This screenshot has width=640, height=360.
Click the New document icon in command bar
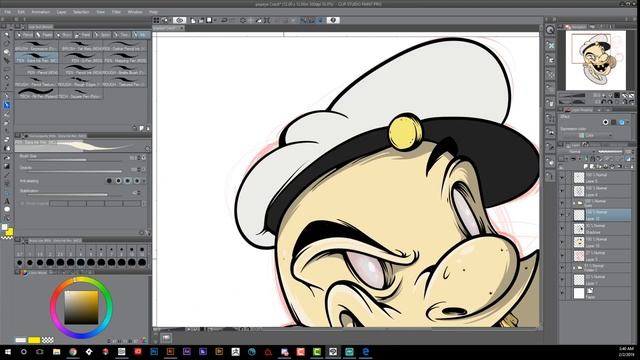(x=193, y=20)
